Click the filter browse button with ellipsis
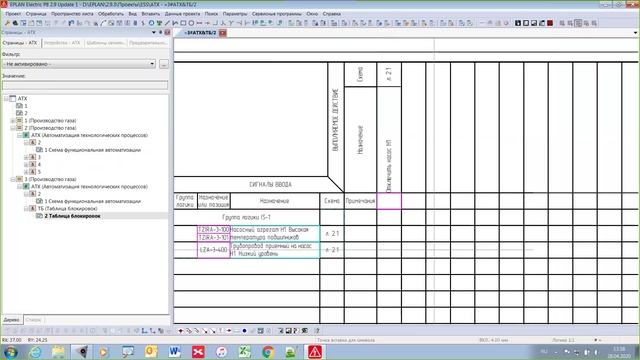Image resolution: width=640 pixels, height=360 pixels. tap(164, 64)
